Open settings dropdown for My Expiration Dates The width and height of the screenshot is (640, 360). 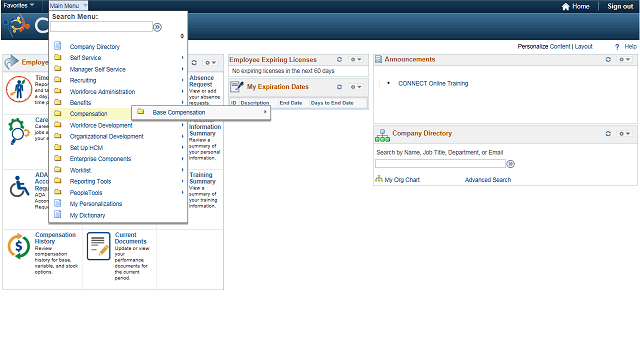(356, 87)
